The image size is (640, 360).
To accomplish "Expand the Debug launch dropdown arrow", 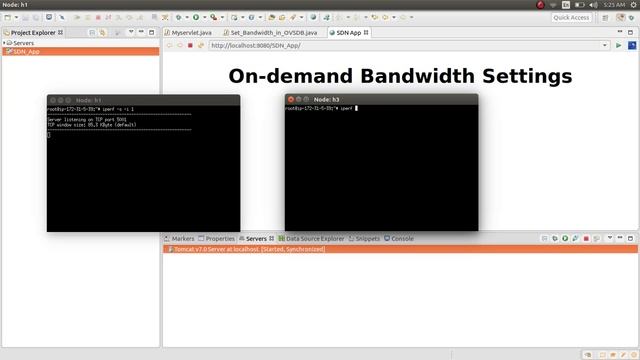I will pos(187,18).
